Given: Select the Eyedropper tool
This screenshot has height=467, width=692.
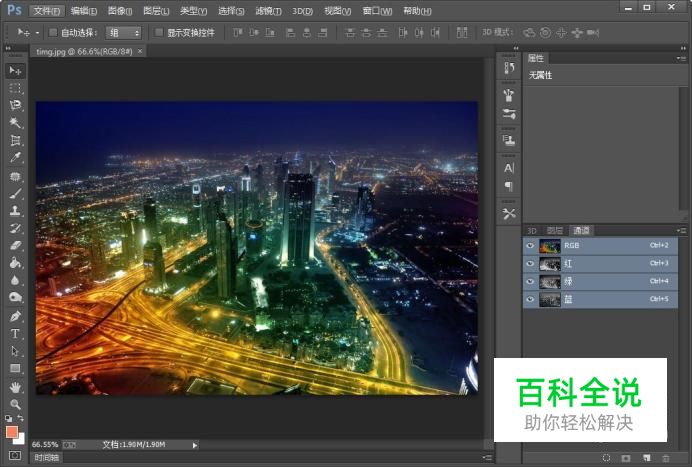Looking at the screenshot, I should pos(15,158).
